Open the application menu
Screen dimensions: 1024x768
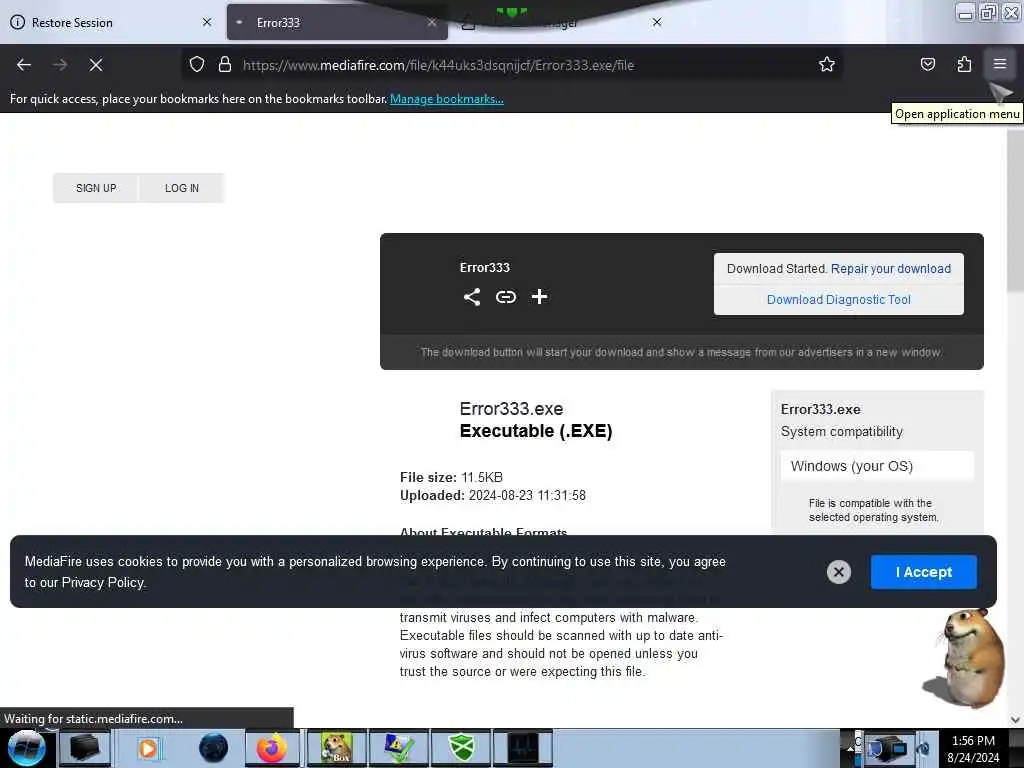[x=999, y=64]
